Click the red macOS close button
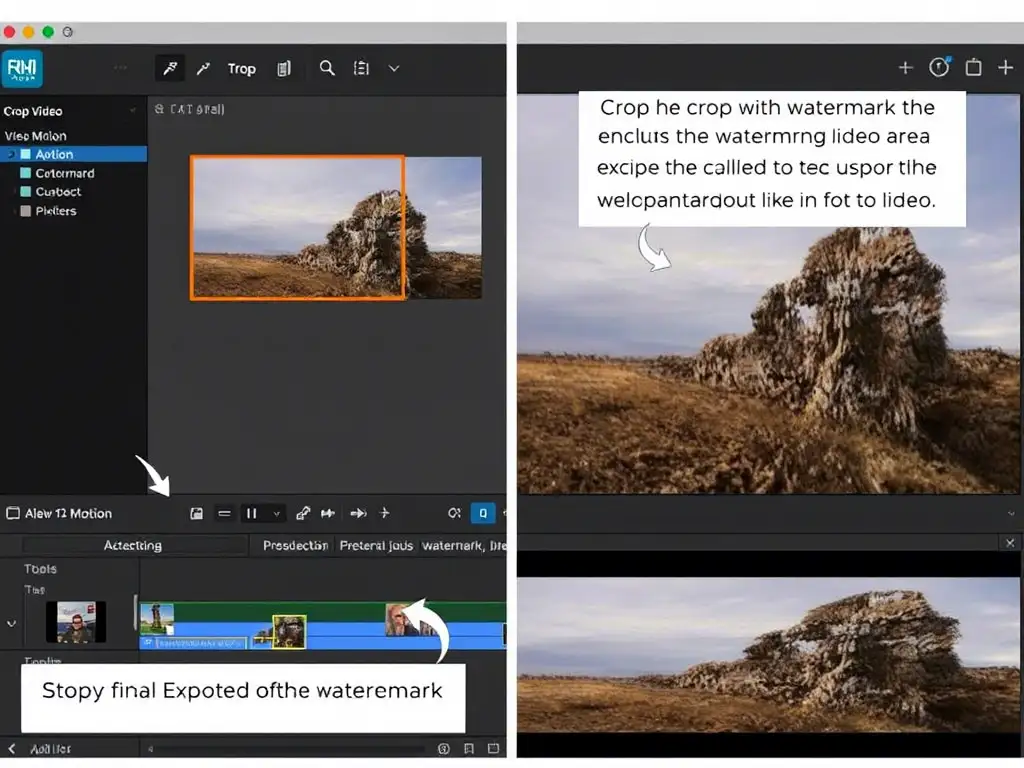This screenshot has height=768, width=1024. (9, 32)
